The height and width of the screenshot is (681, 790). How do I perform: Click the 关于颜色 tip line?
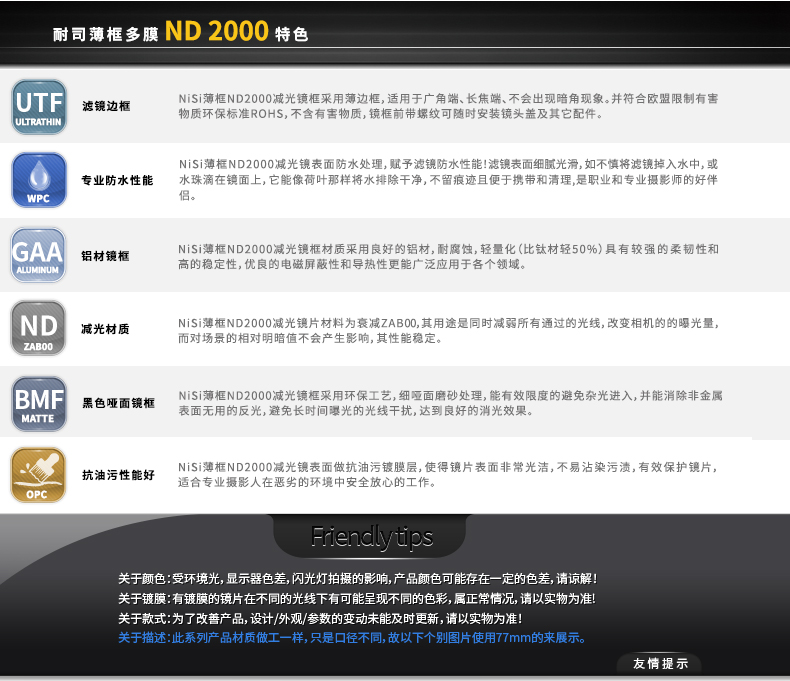click(358, 579)
